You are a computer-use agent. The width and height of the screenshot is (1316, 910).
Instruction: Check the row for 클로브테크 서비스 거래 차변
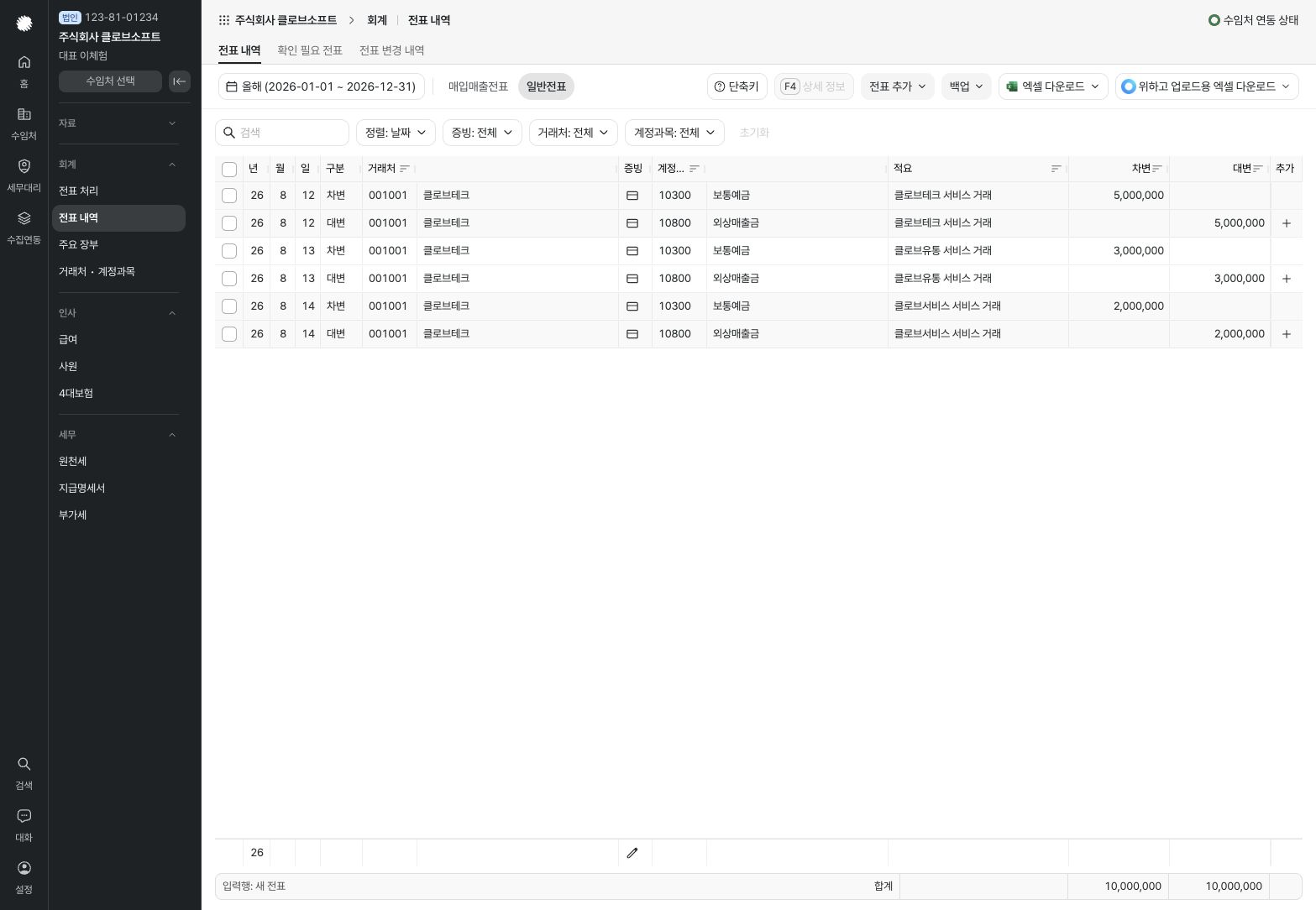tap(229, 196)
